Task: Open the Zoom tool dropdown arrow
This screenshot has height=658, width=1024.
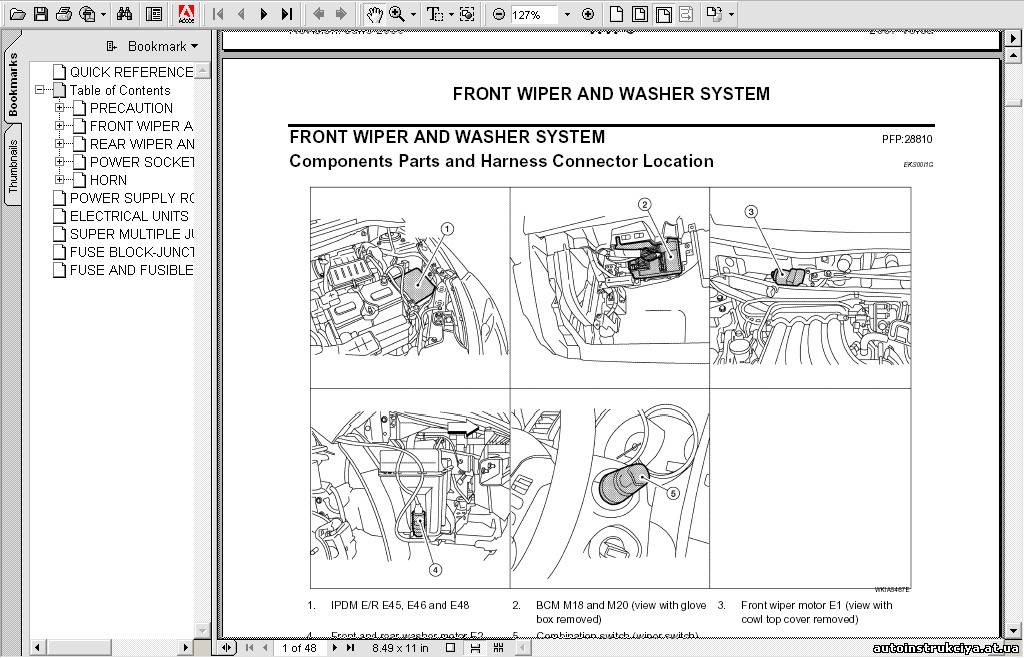Action: click(413, 14)
